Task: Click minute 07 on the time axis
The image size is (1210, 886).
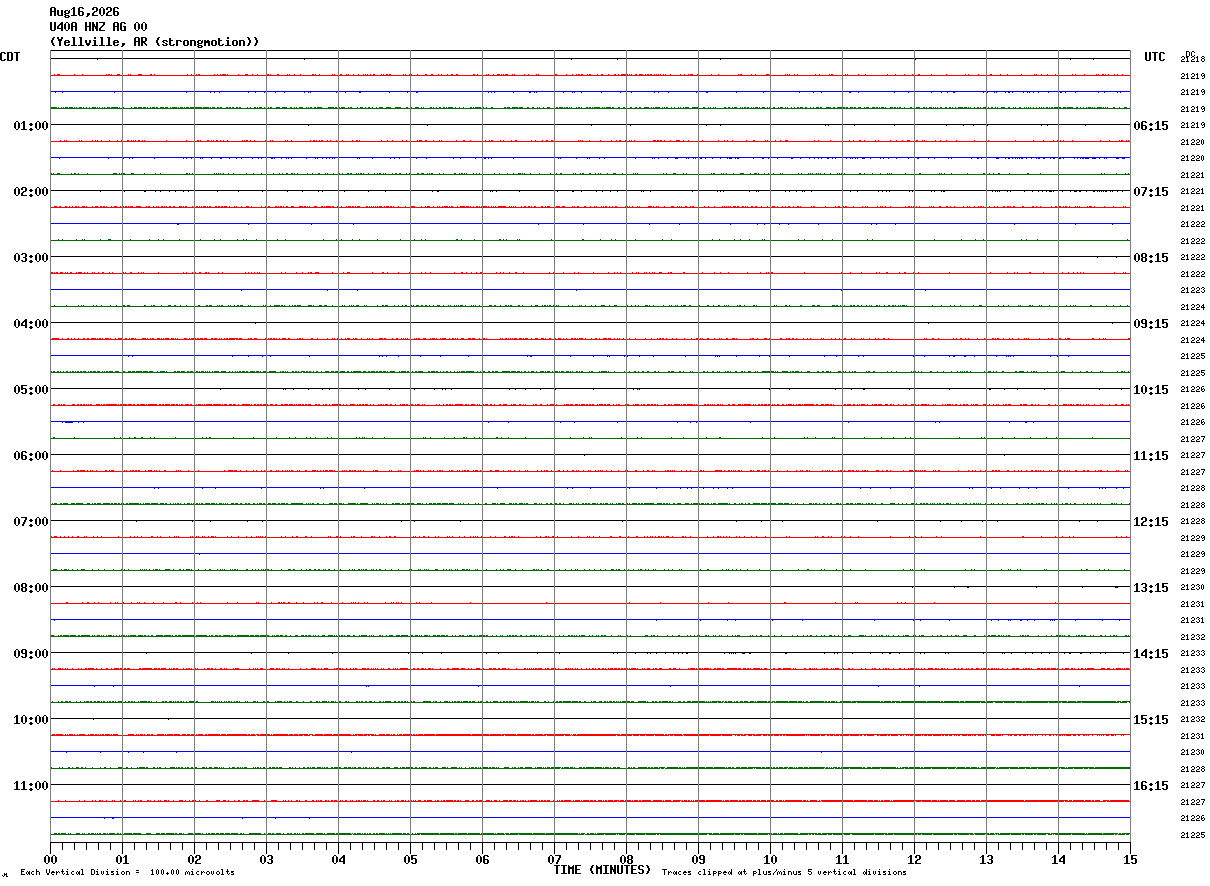Action: click(554, 859)
